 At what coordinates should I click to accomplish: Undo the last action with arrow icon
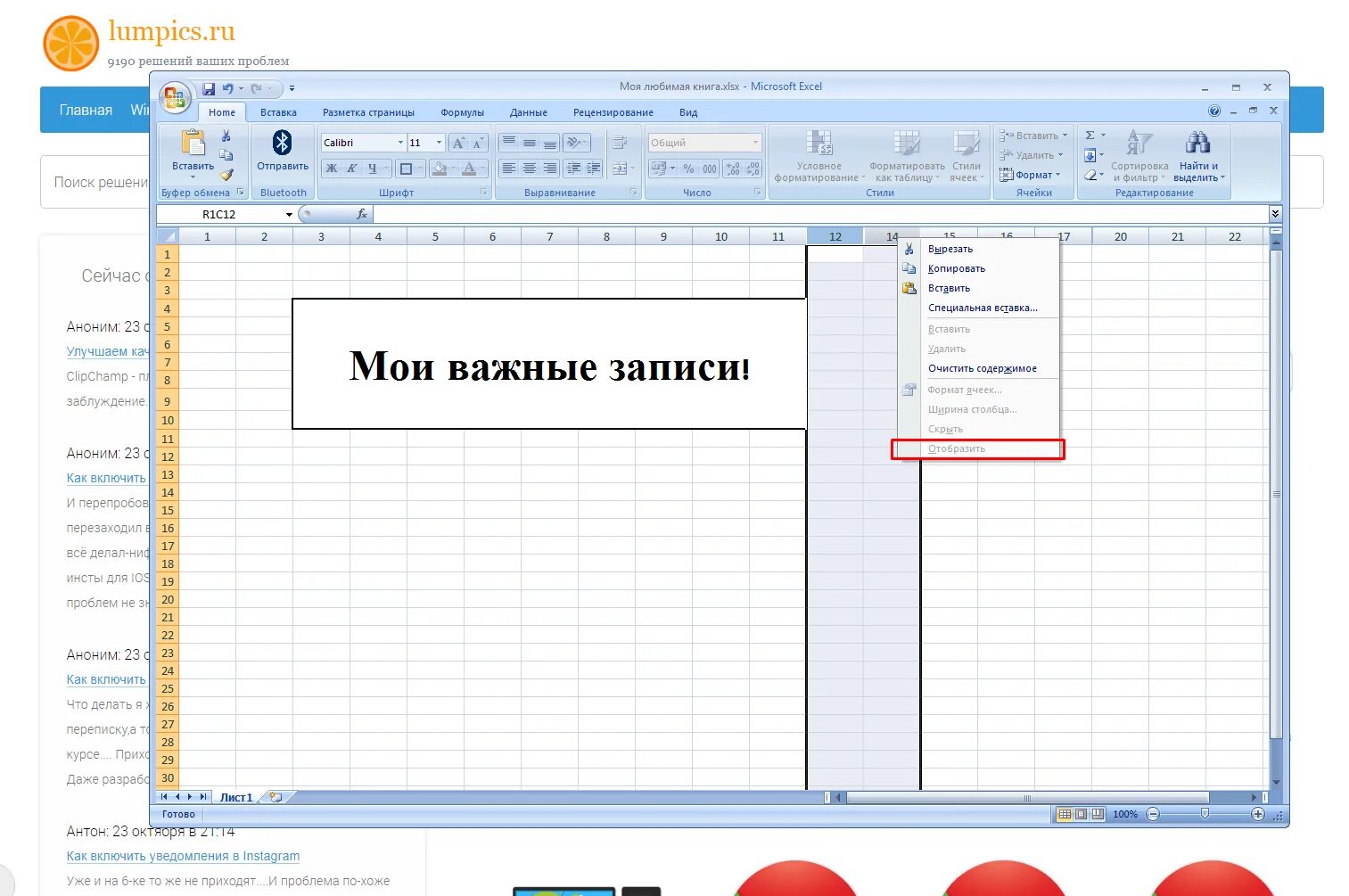point(227,89)
